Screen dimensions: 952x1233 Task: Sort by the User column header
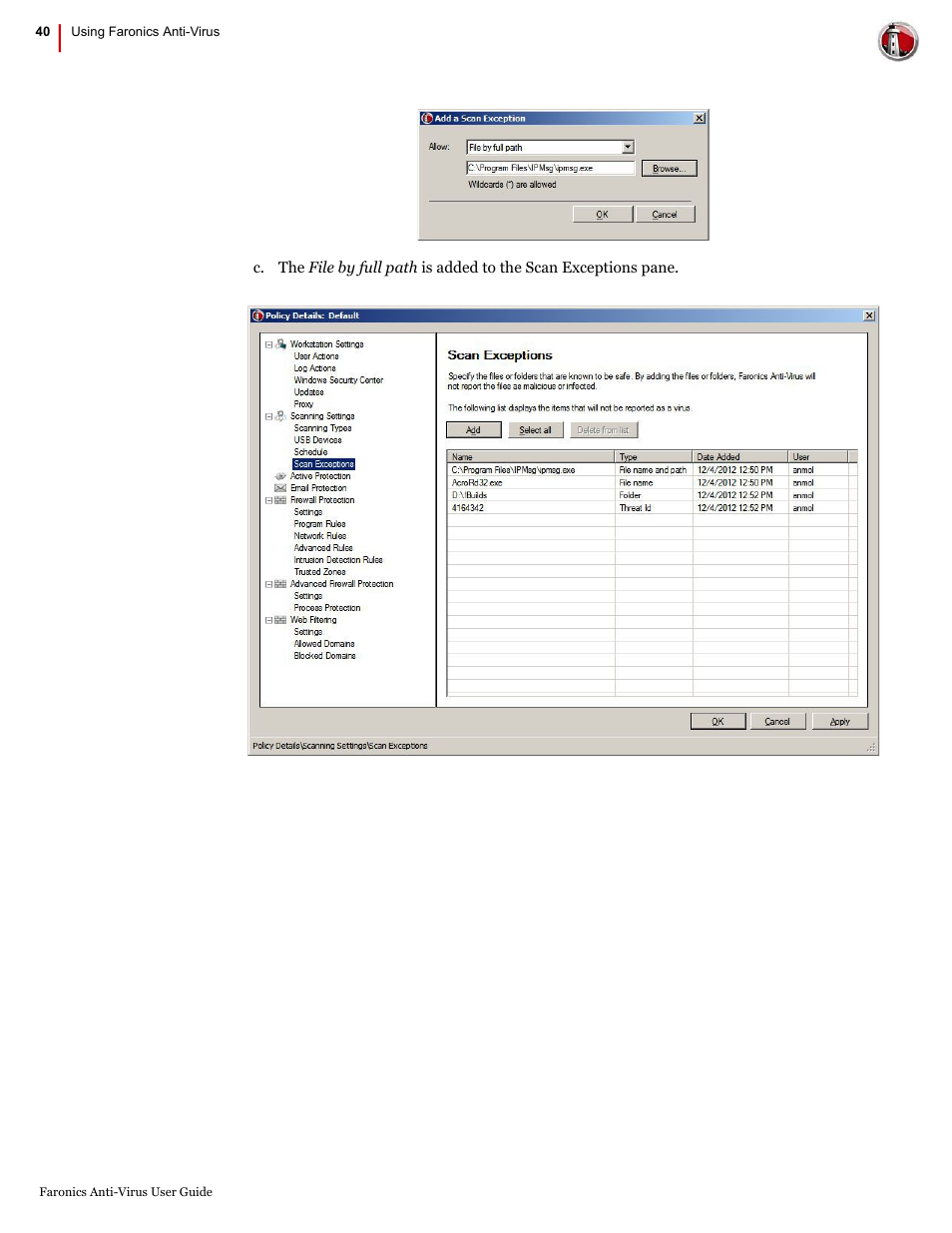click(x=818, y=456)
